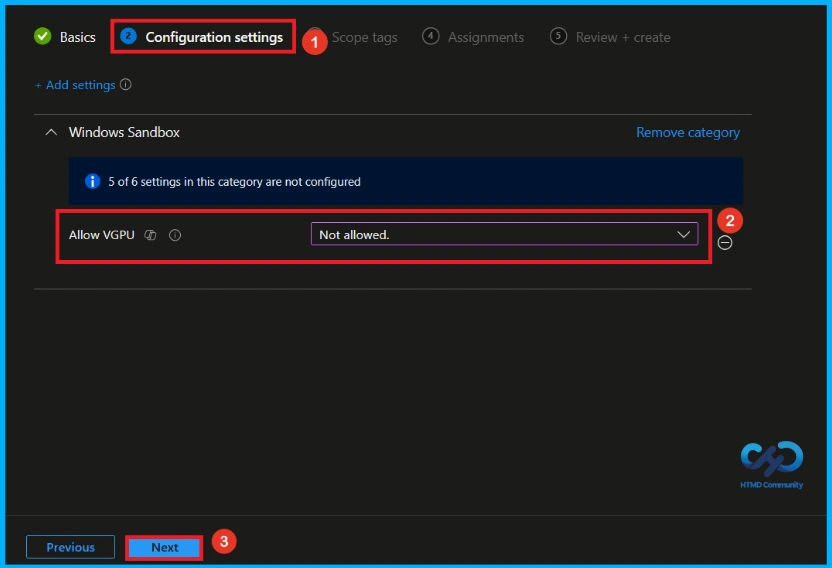Click Remove category link
The image size is (832, 568).
coord(688,132)
